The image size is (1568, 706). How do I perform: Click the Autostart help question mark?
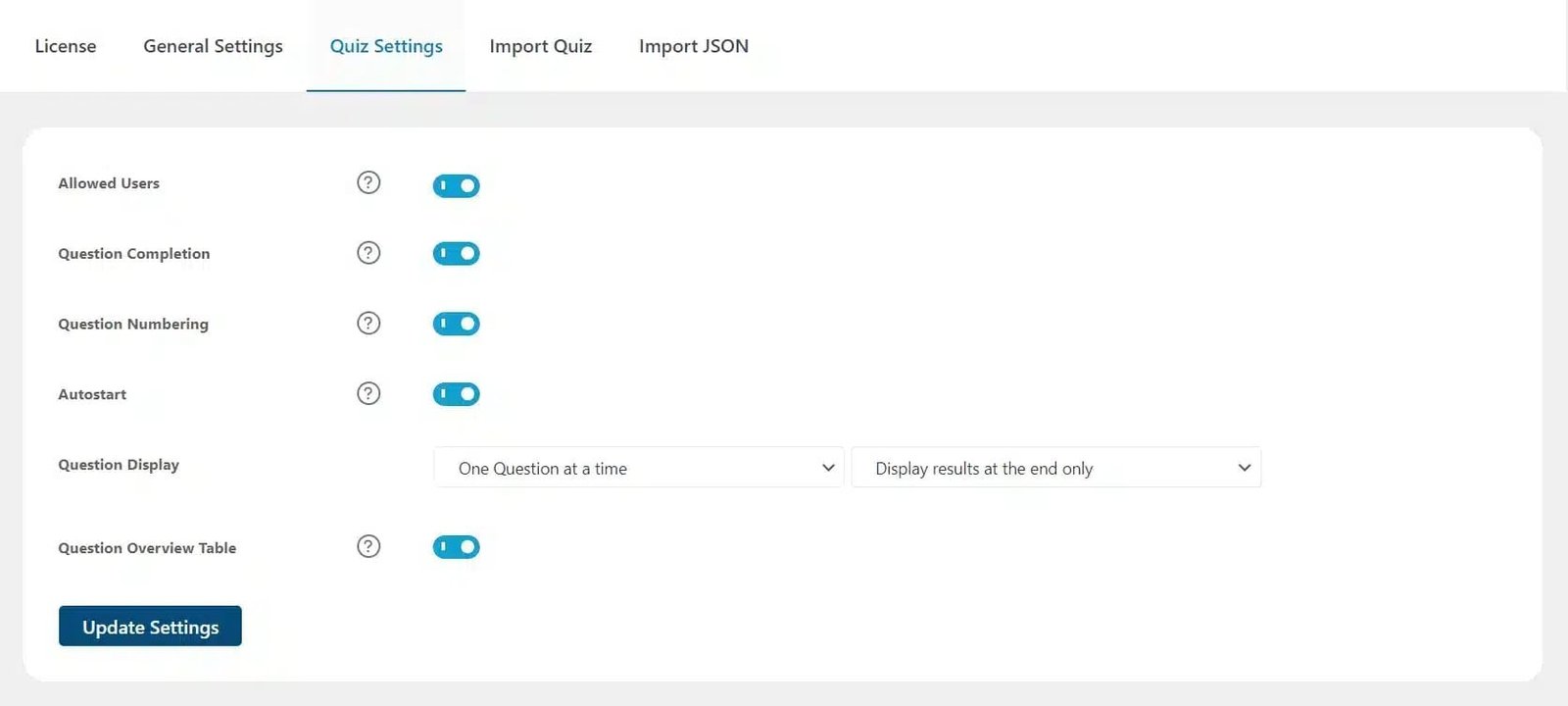[368, 393]
